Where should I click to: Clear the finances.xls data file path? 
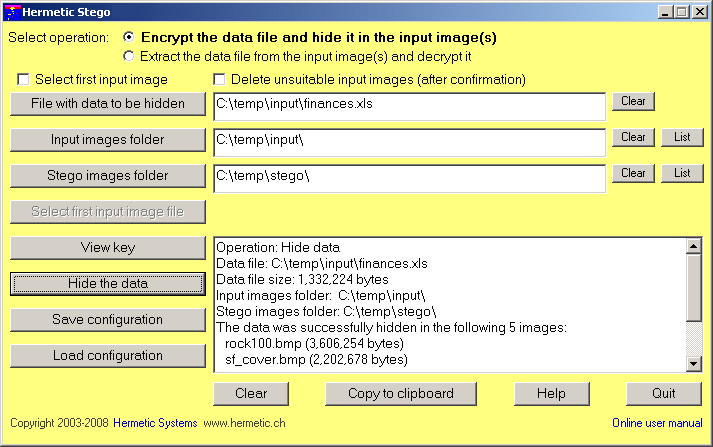tap(633, 101)
